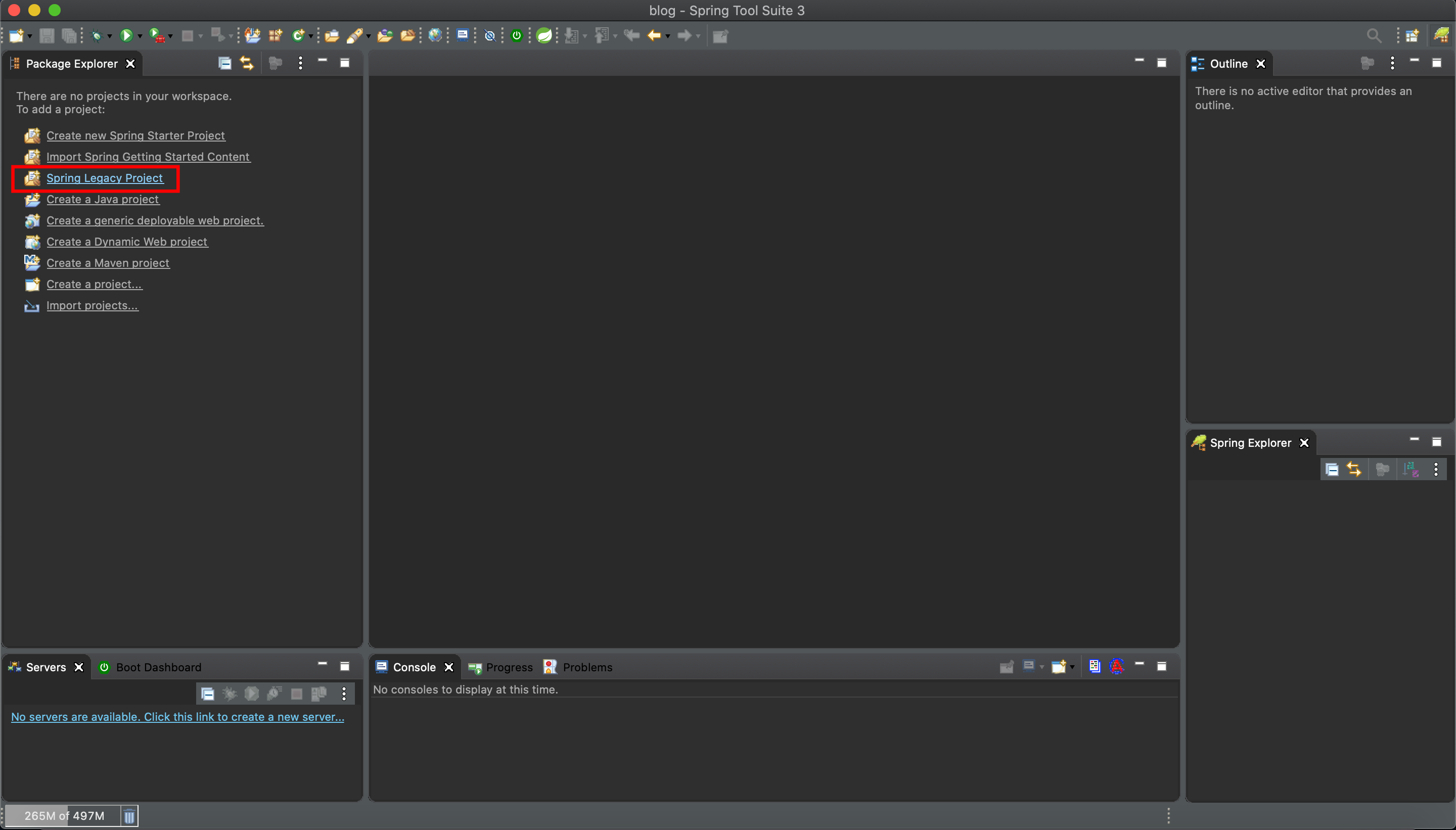Click the green Boot Dashboard power icon
Image resolution: width=1456 pixels, height=830 pixels.
coord(517,36)
